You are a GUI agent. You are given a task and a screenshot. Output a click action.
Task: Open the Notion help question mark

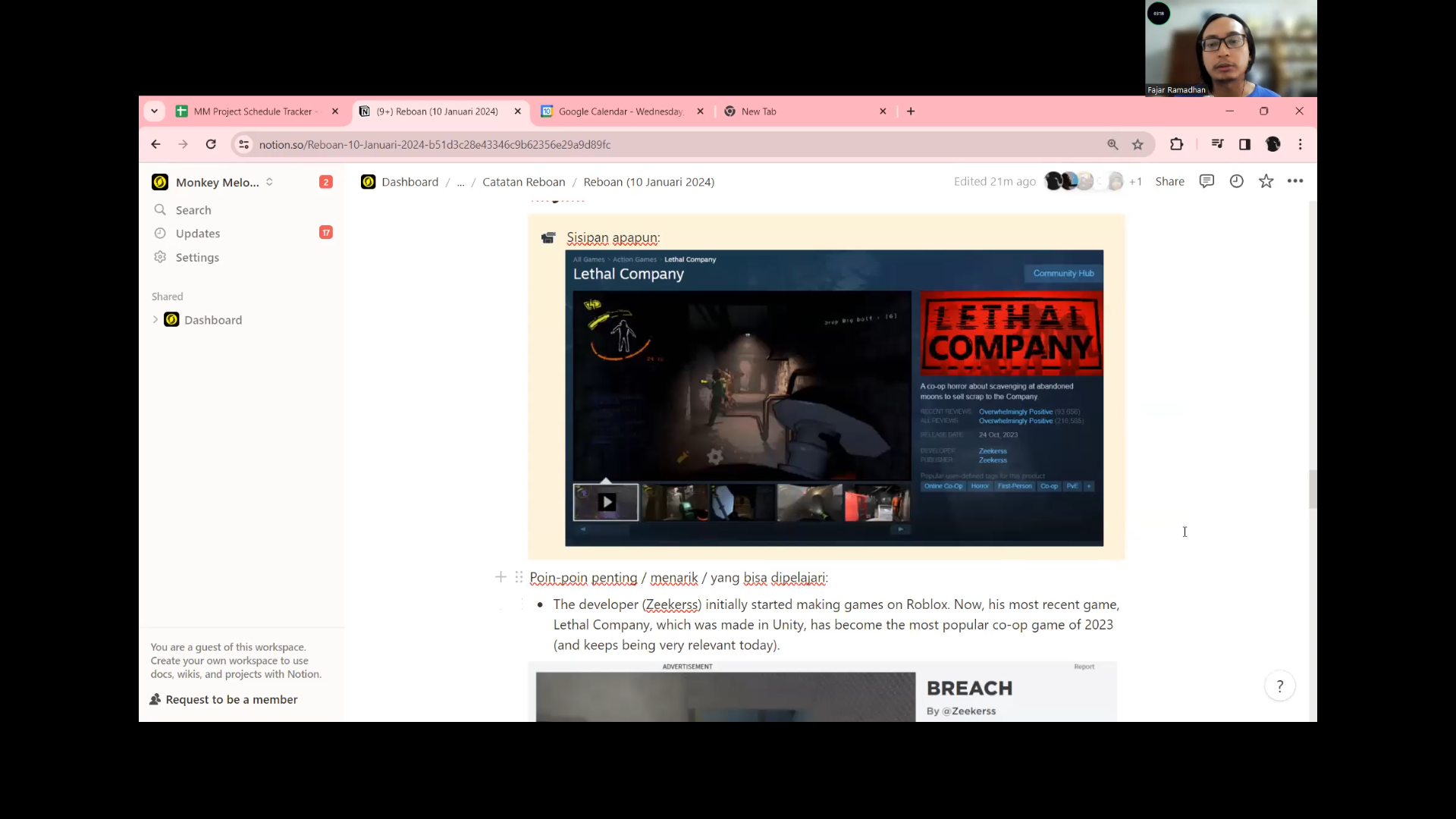1280,686
